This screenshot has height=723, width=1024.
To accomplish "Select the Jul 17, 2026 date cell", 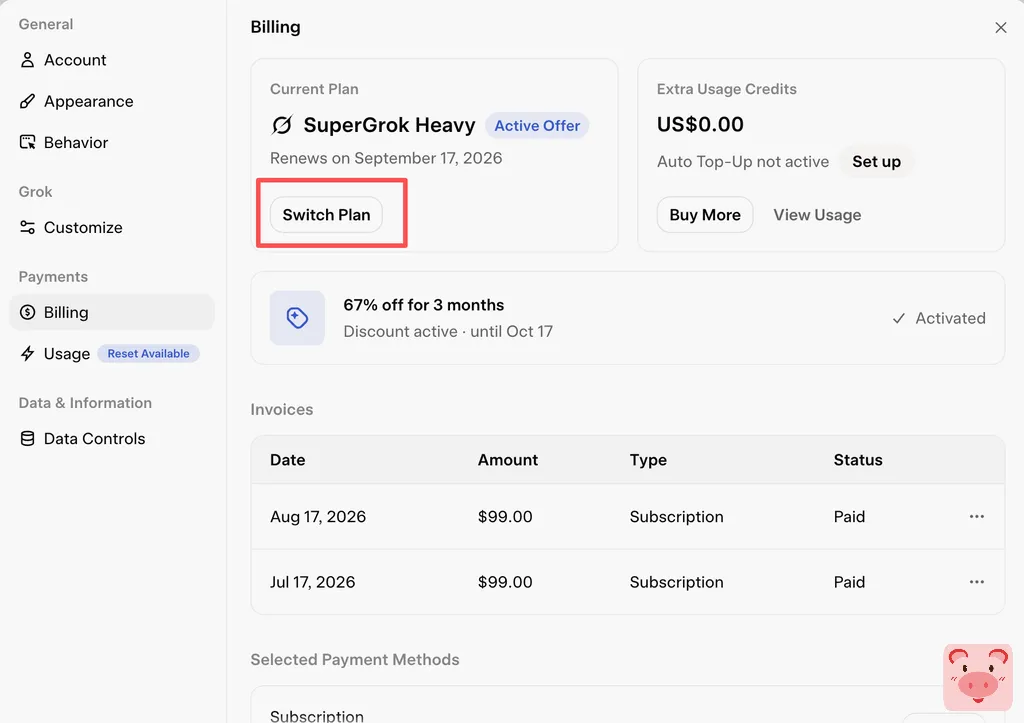I will (x=313, y=582).
